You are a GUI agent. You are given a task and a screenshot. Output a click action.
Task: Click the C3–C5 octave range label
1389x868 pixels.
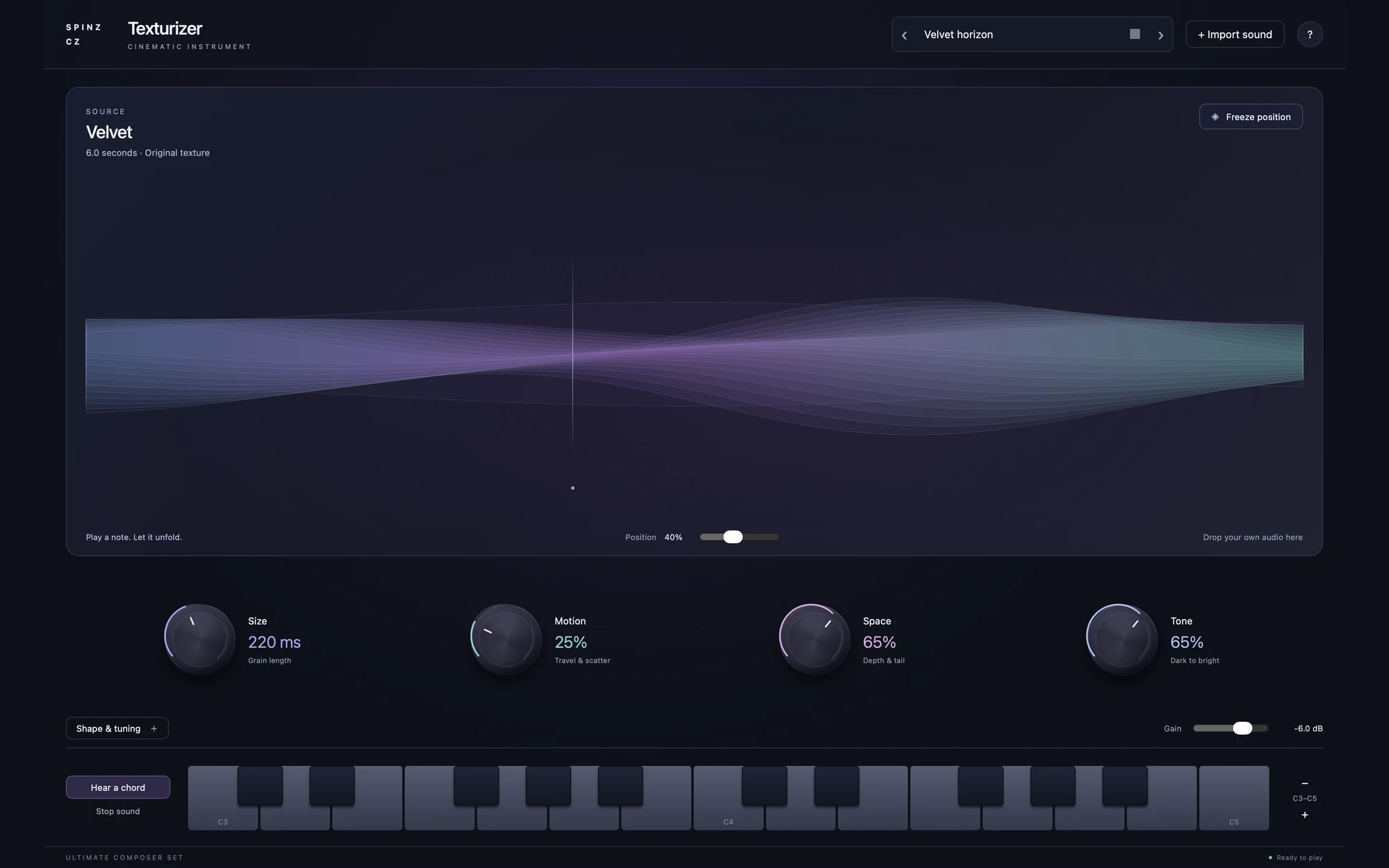1304,799
